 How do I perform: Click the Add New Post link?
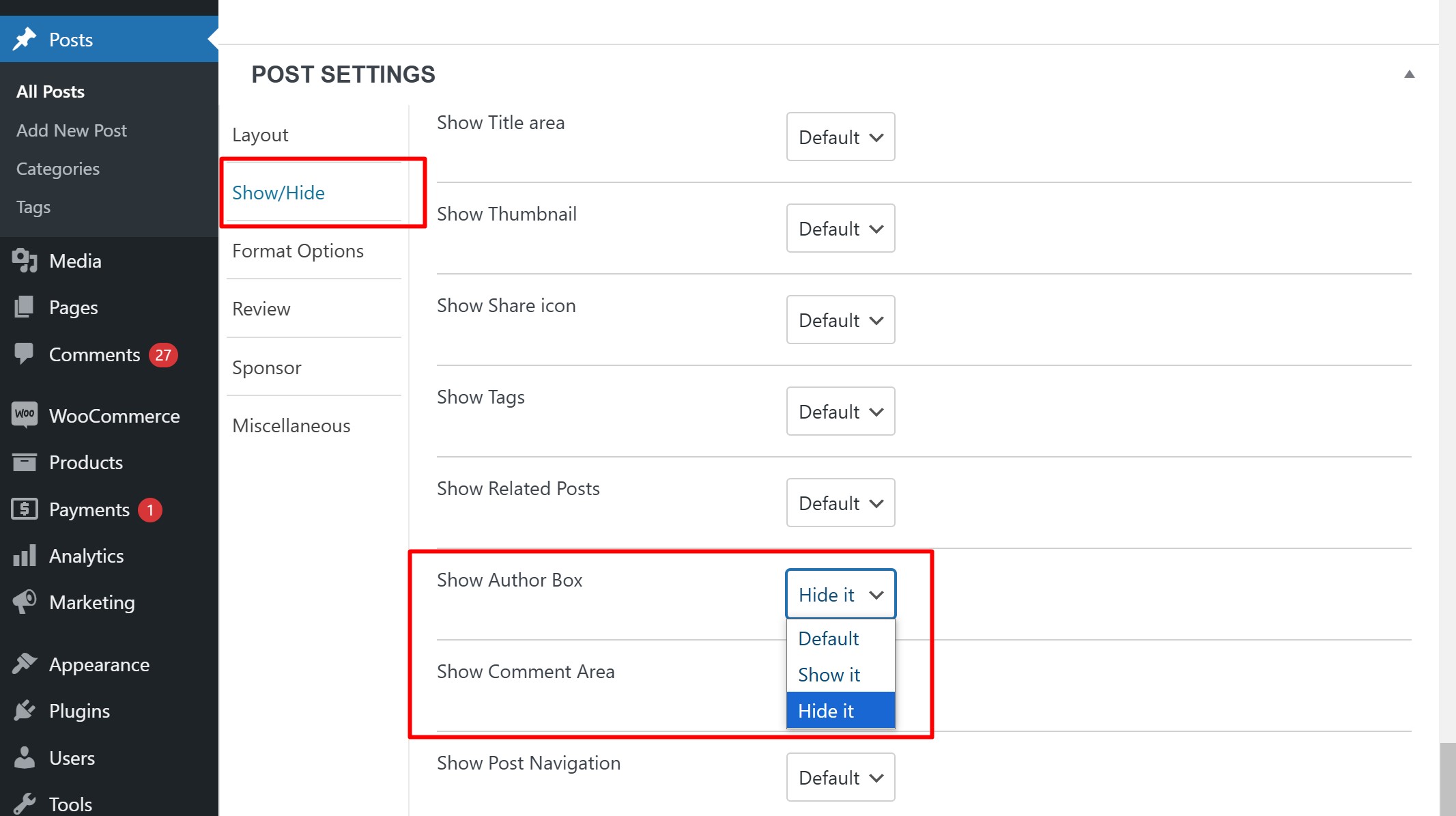(72, 130)
